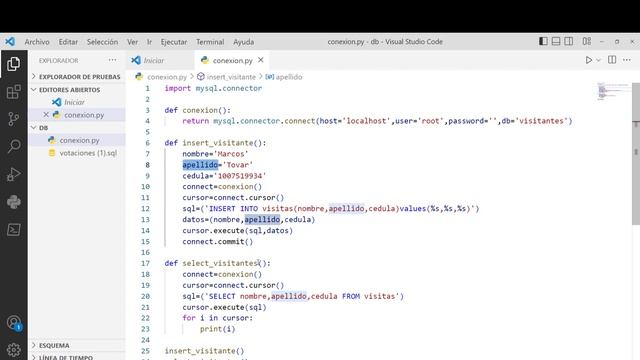Image resolution: width=640 pixels, height=360 pixels.
Task: Click the INSERT INTO visitas sql line
Action: pyautogui.click(x=331, y=209)
